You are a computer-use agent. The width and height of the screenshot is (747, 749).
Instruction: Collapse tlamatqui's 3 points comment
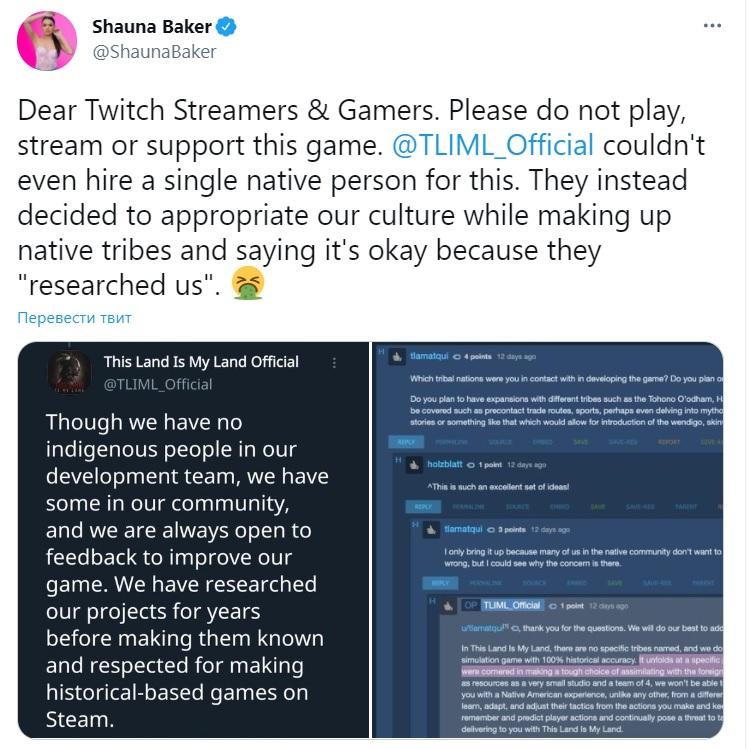[x=416, y=524]
